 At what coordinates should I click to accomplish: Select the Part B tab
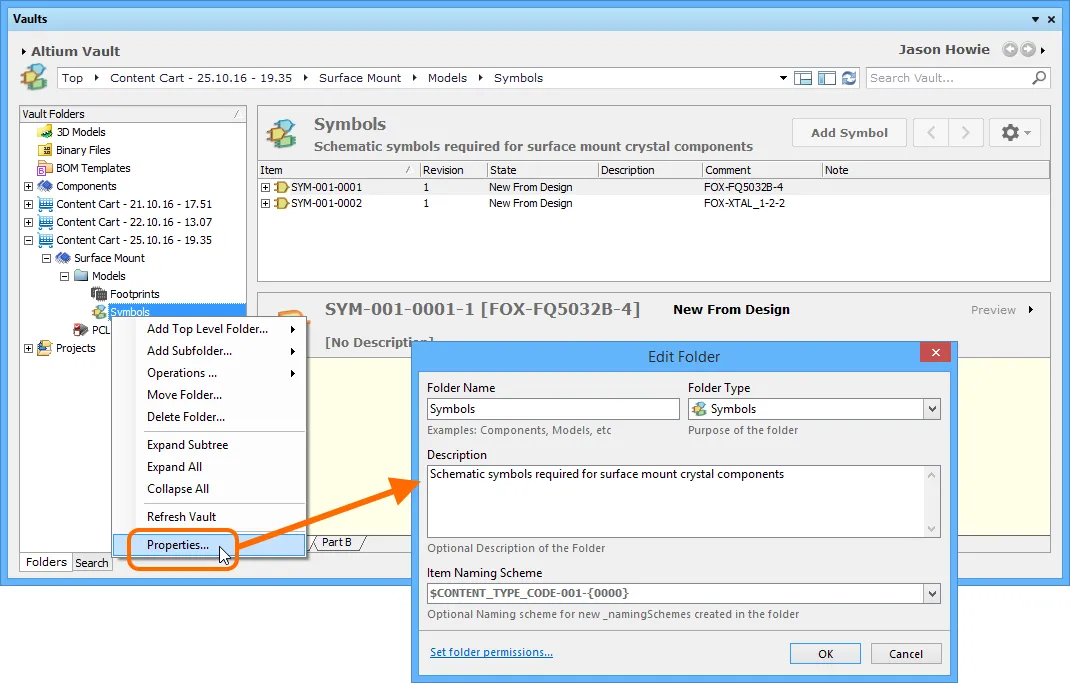pyautogui.click(x=337, y=542)
